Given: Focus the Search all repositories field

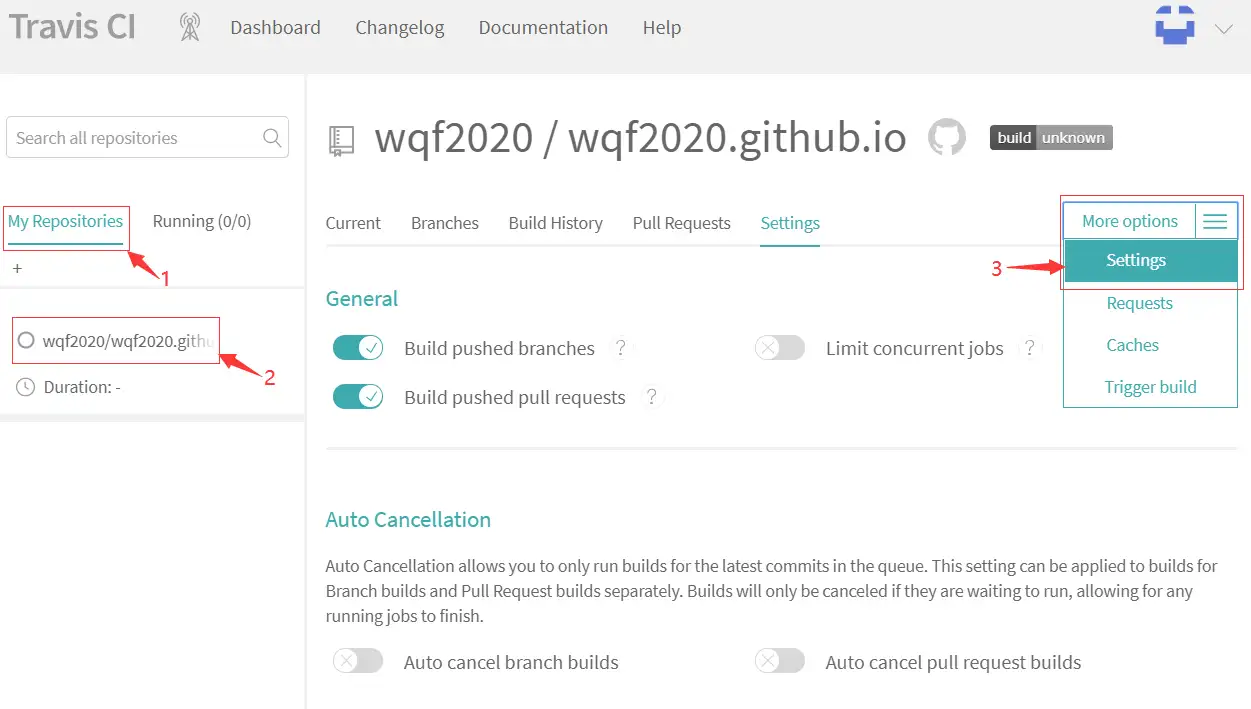Looking at the screenshot, I should point(135,138).
